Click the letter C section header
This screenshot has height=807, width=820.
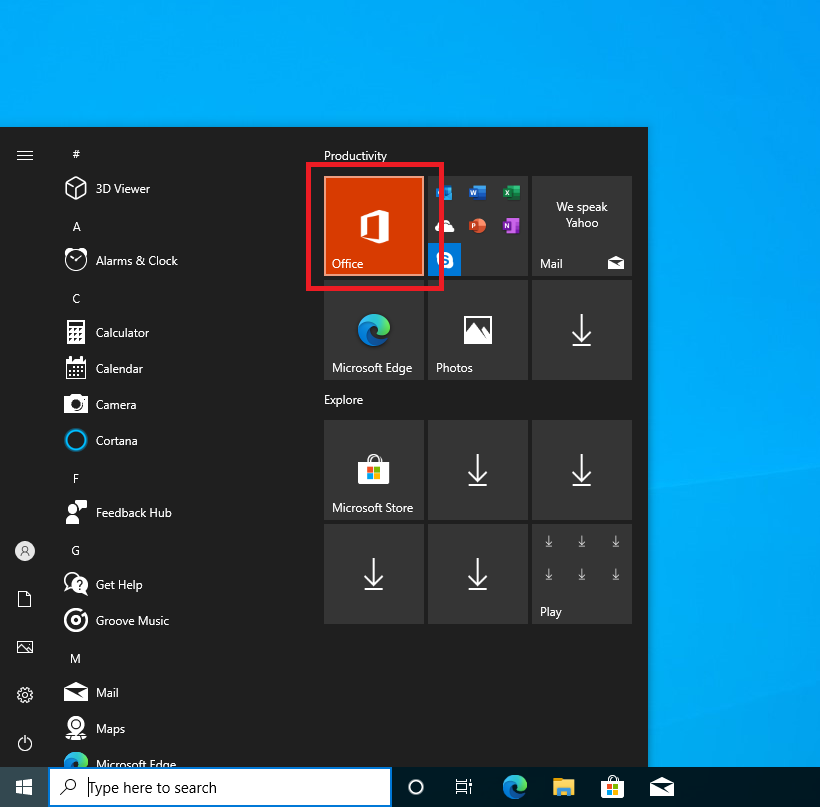tap(76, 299)
